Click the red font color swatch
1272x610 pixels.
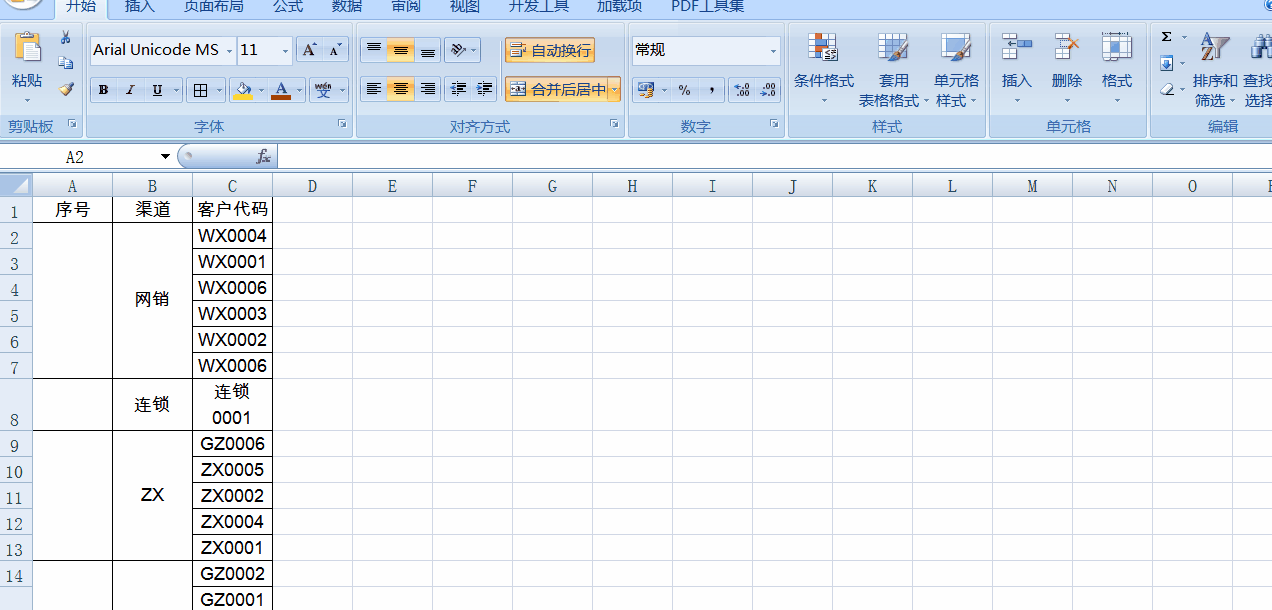point(281,96)
